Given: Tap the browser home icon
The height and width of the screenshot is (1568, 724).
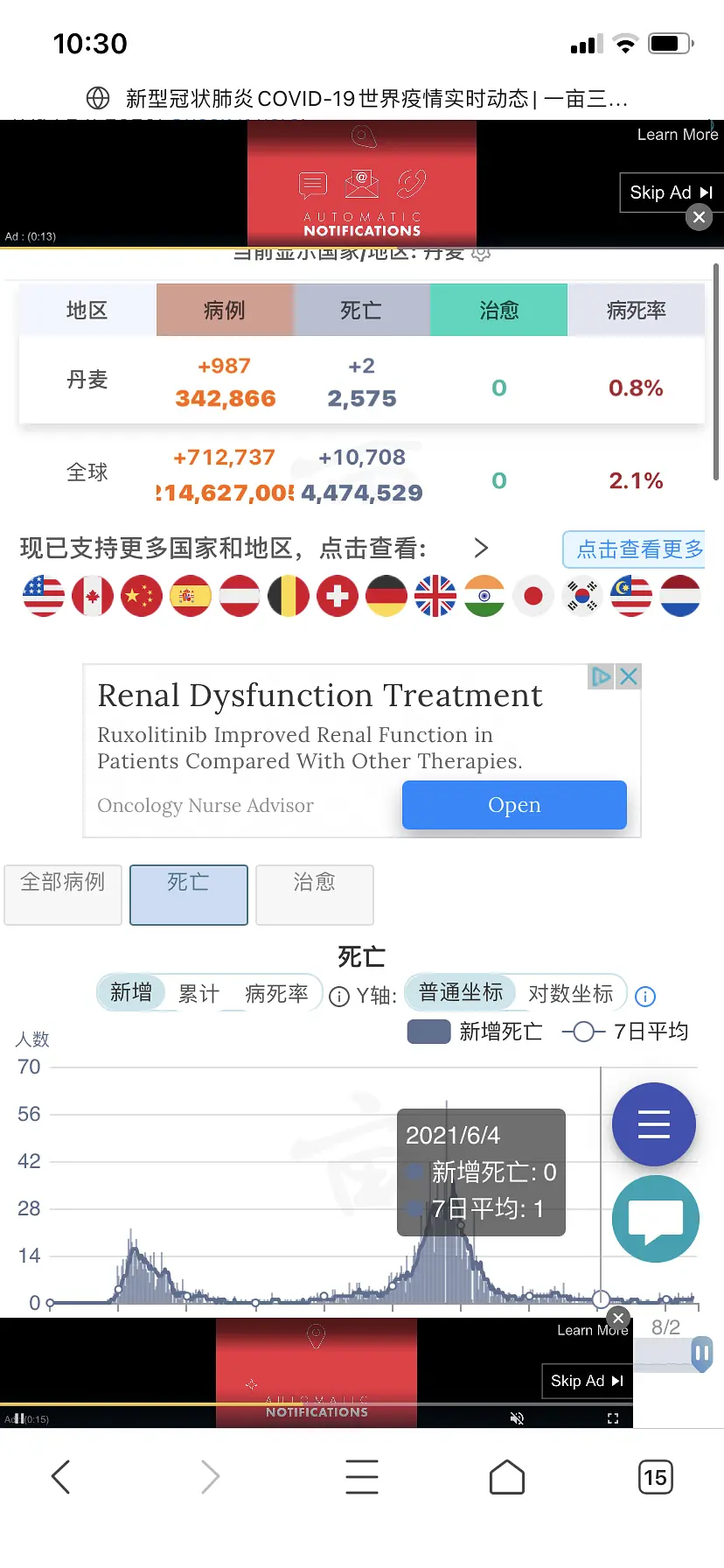Looking at the screenshot, I should coord(507,1477).
